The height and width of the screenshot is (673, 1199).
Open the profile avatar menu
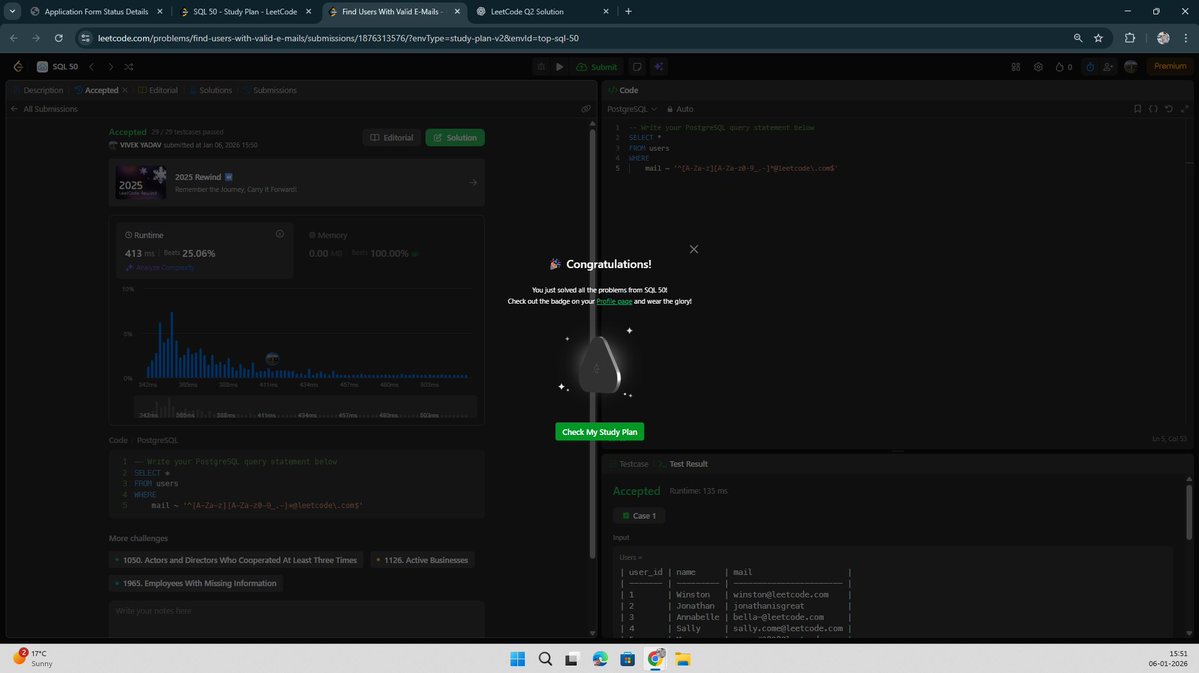1131,67
